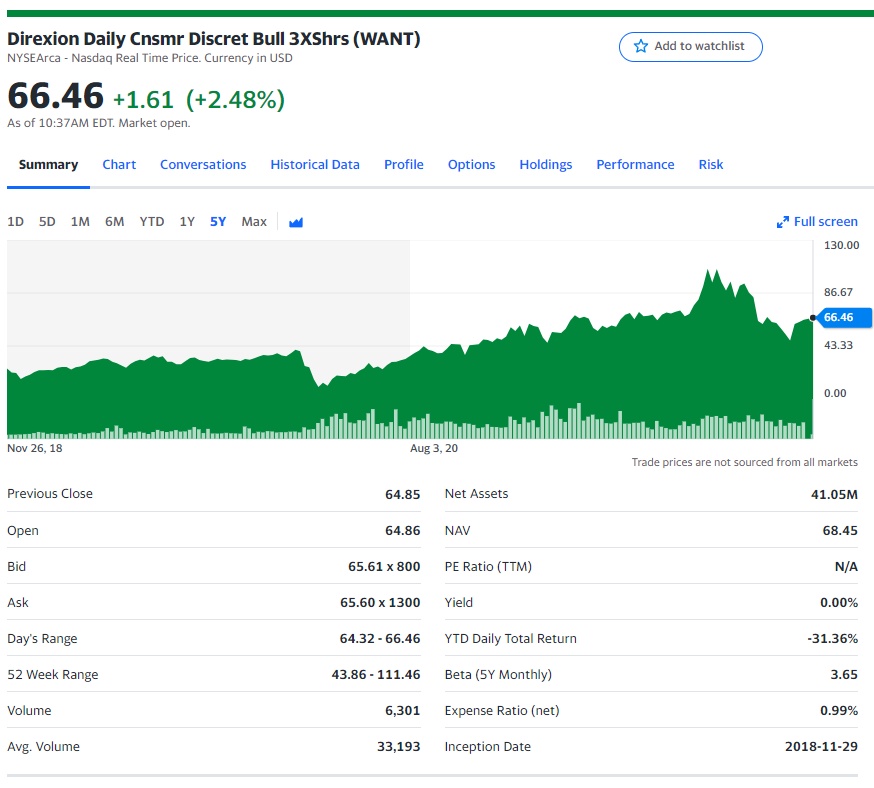This screenshot has width=874, height=788.
Task: Click the large 66.46 price quote heading
Action: pyautogui.click(x=56, y=96)
